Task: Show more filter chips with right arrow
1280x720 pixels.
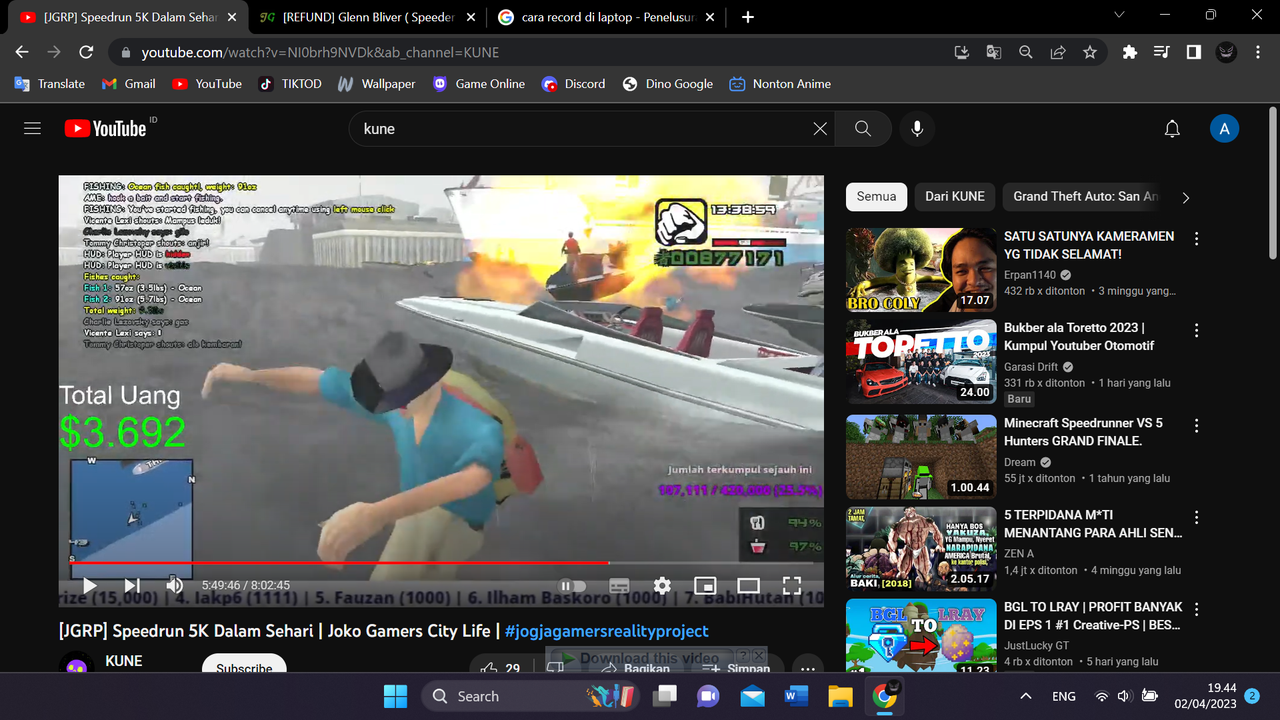Action: tap(1186, 197)
